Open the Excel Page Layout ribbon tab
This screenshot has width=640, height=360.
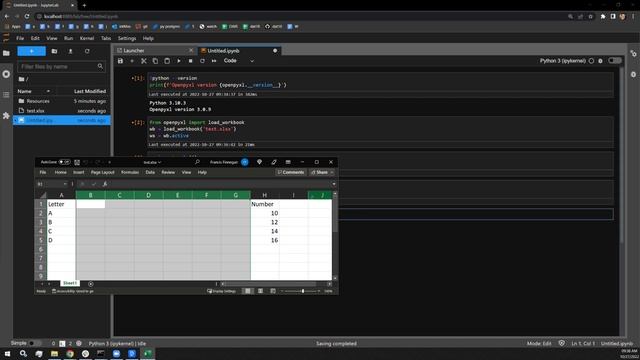coord(102,172)
